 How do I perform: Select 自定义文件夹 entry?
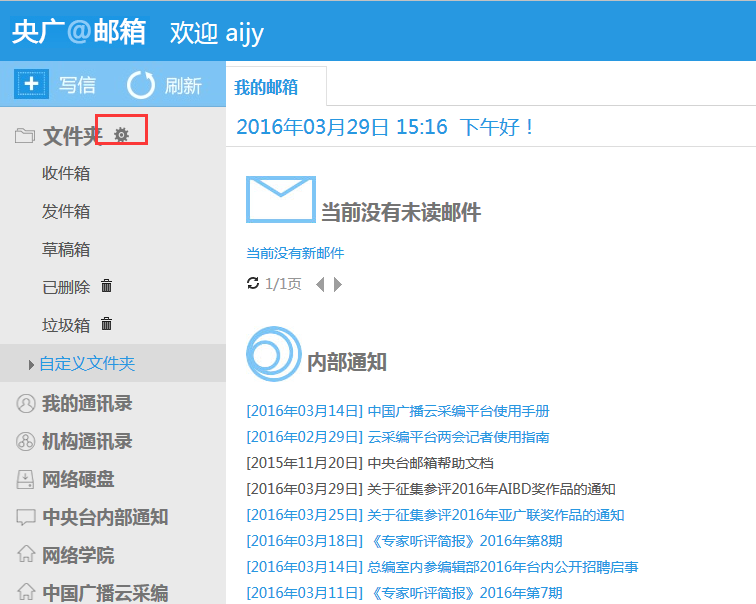pyautogui.click(x=87, y=363)
